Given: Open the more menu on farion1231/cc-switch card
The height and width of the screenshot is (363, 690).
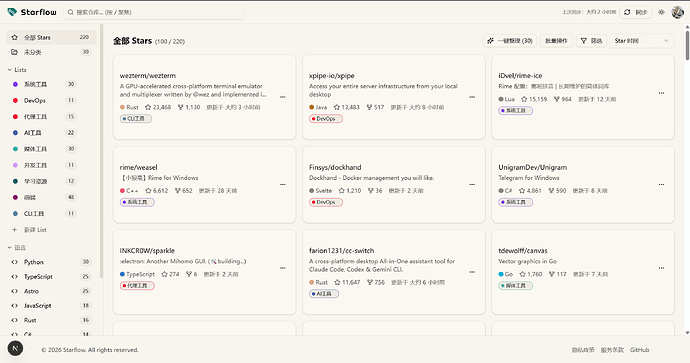Looking at the screenshot, I should (472, 272).
